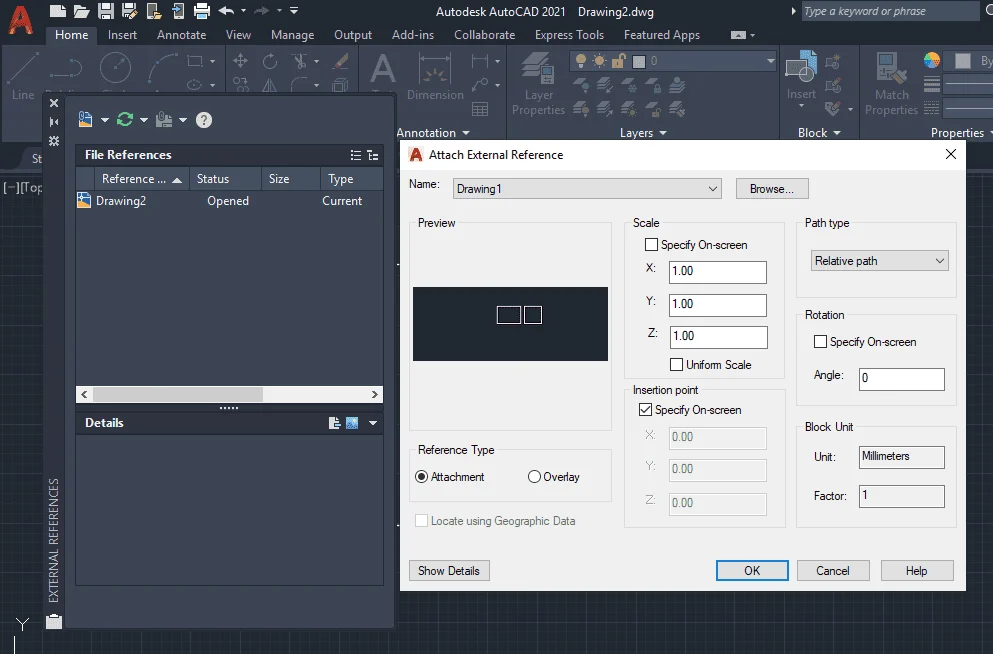
Task: Open the Output ribbon tab
Action: 353,35
